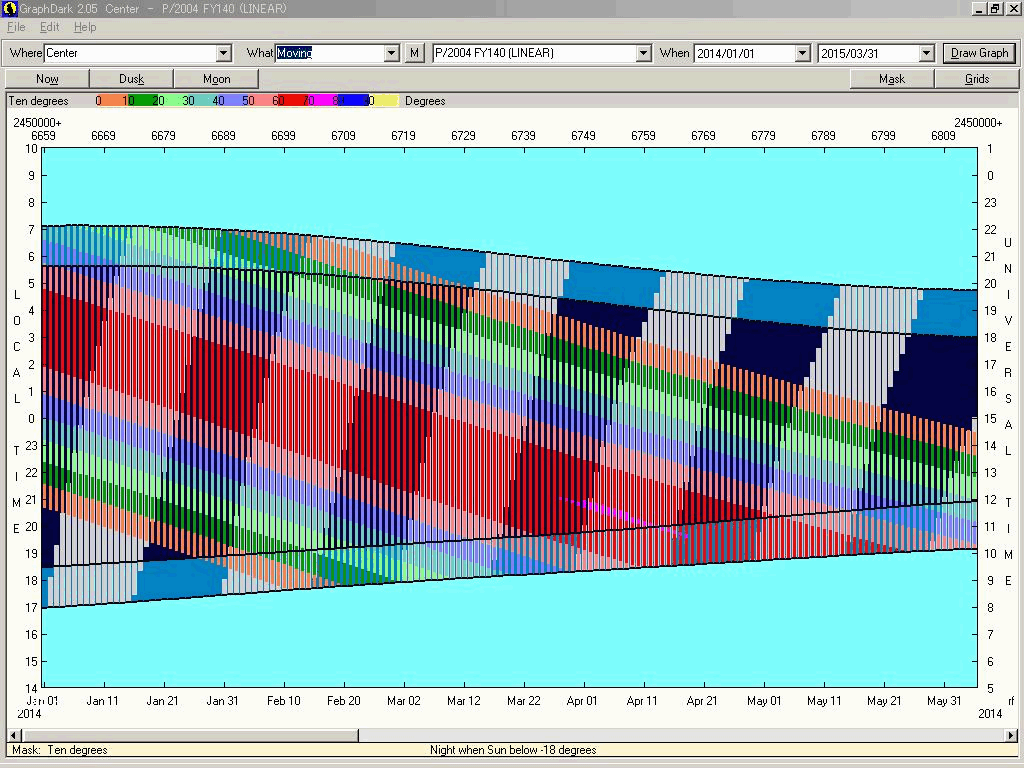Click the Now button
1024x768 pixels.
47,79
